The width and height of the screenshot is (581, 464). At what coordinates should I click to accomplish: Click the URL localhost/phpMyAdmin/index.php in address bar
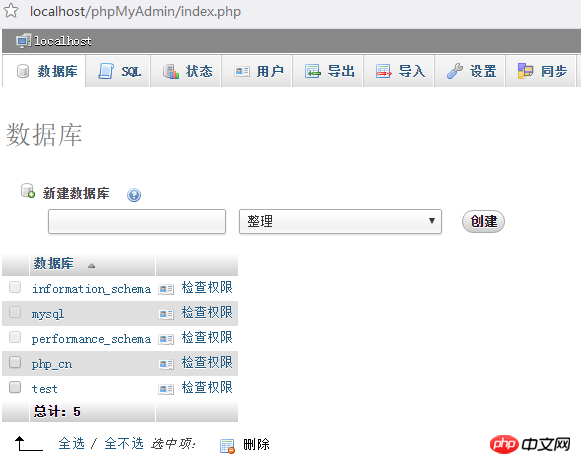coord(135,11)
